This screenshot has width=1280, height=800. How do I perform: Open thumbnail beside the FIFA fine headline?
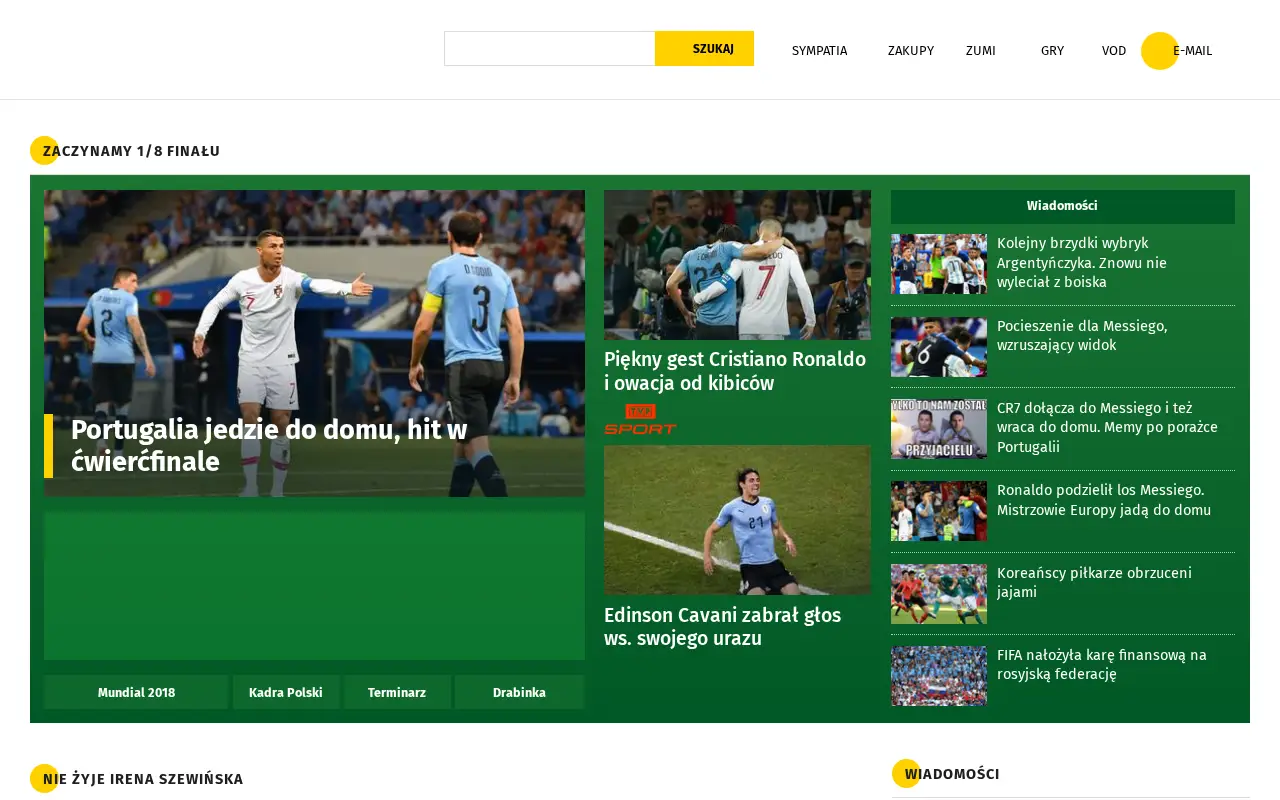(x=939, y=676)
